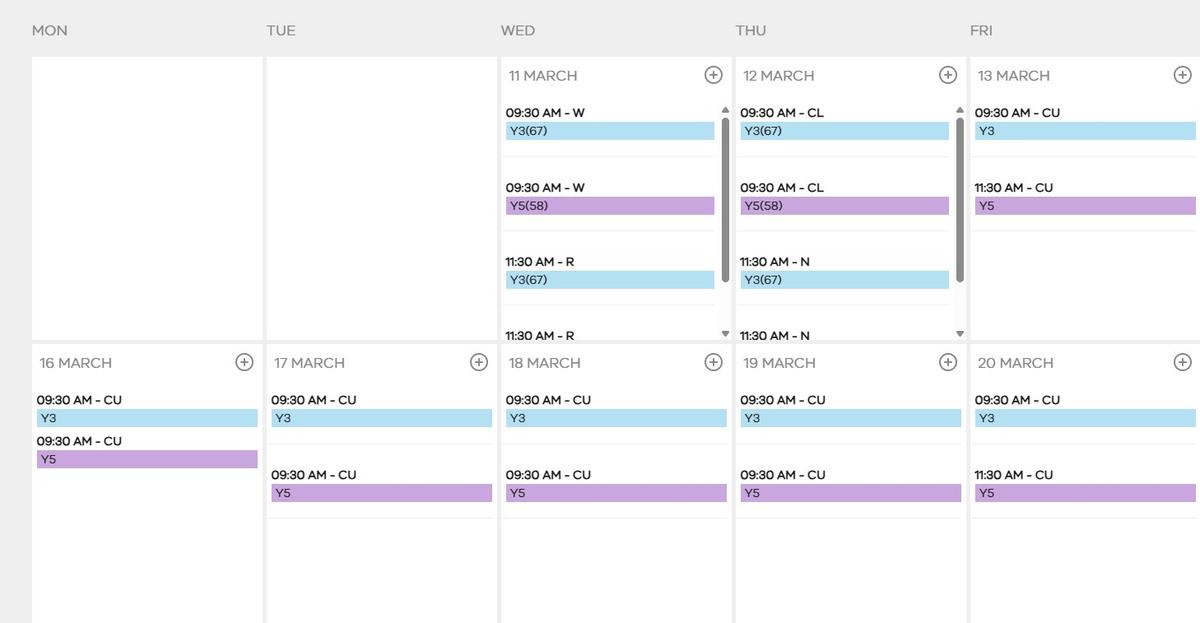The height and width of the screenshot is (623, 1200).
Task: Open the purple Y5(58) CL session on 12 March
Action: click(x=844, y=206)
